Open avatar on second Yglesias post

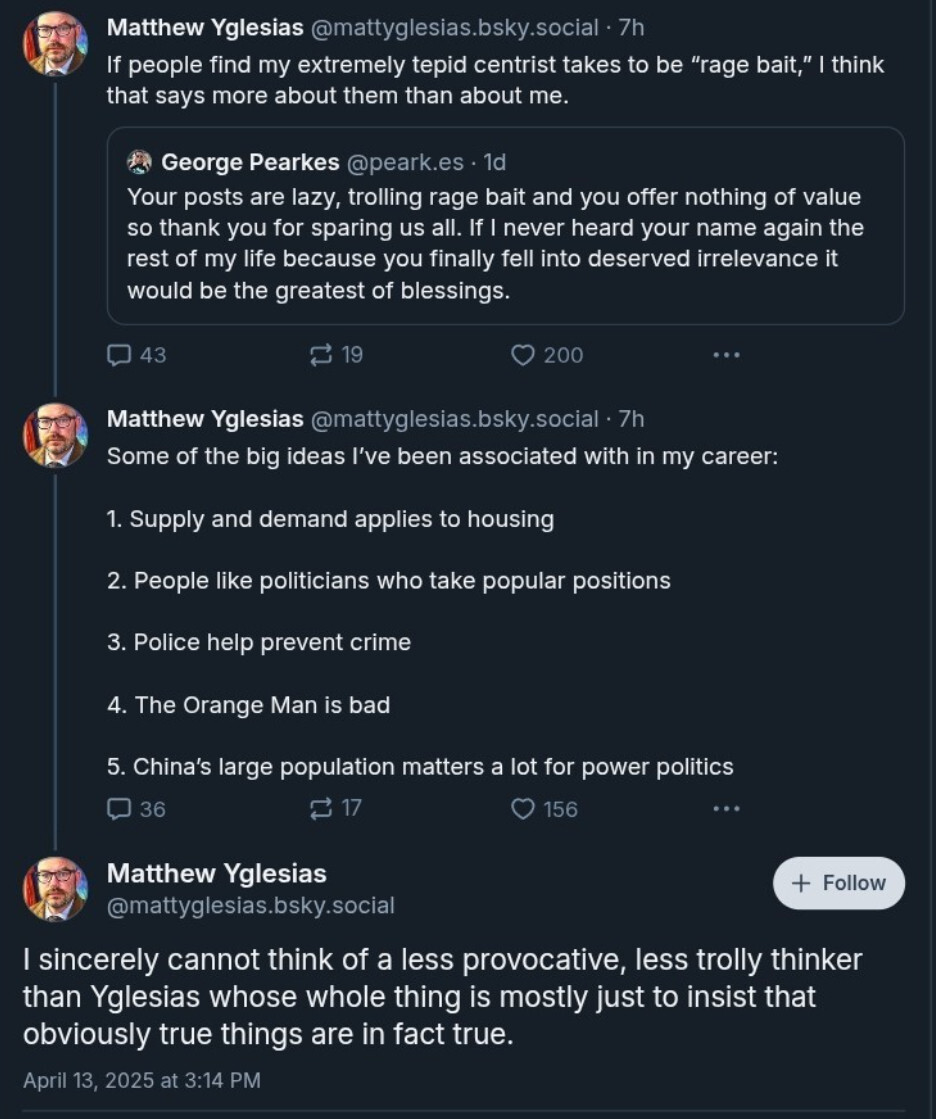56,435
